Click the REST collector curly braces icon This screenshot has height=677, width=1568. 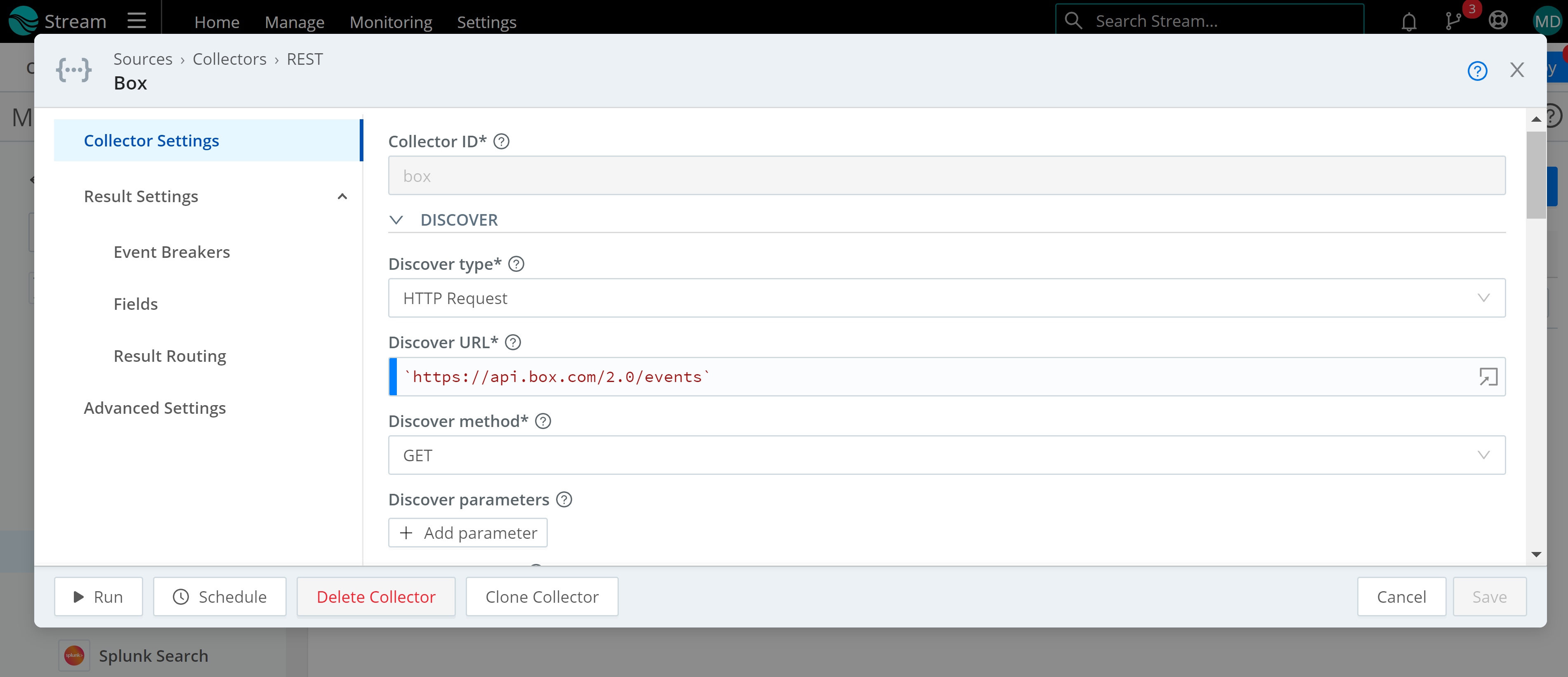click(x=75, y=70)
